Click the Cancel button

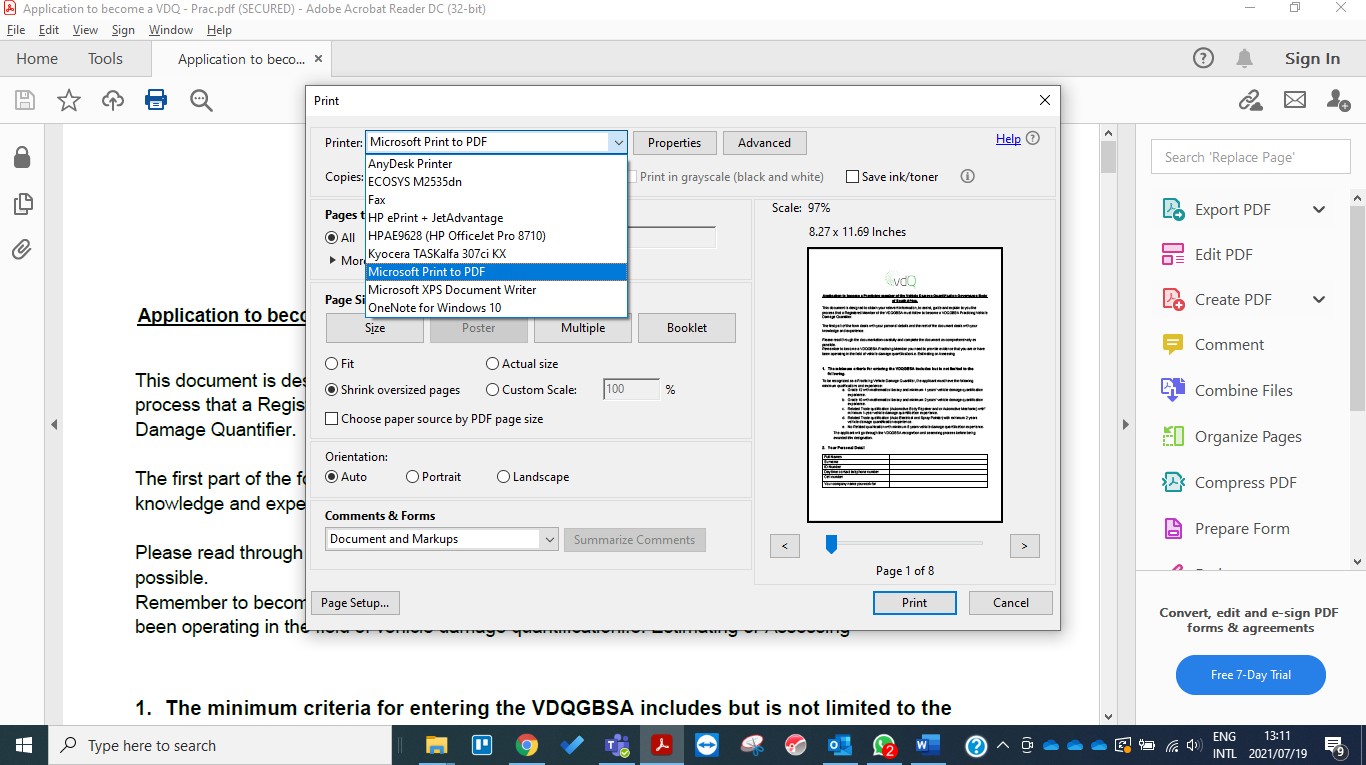click(x=1011, y=603)
